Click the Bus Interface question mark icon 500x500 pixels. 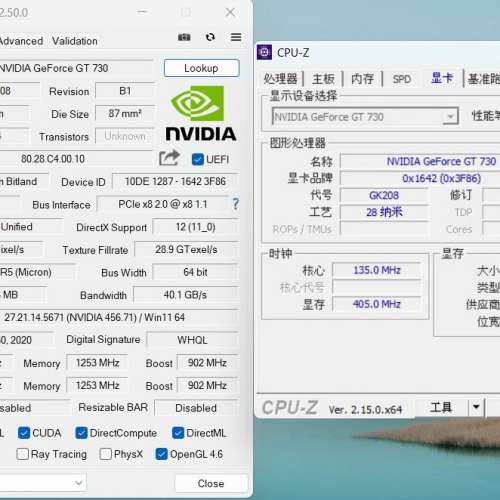point(236,204)
